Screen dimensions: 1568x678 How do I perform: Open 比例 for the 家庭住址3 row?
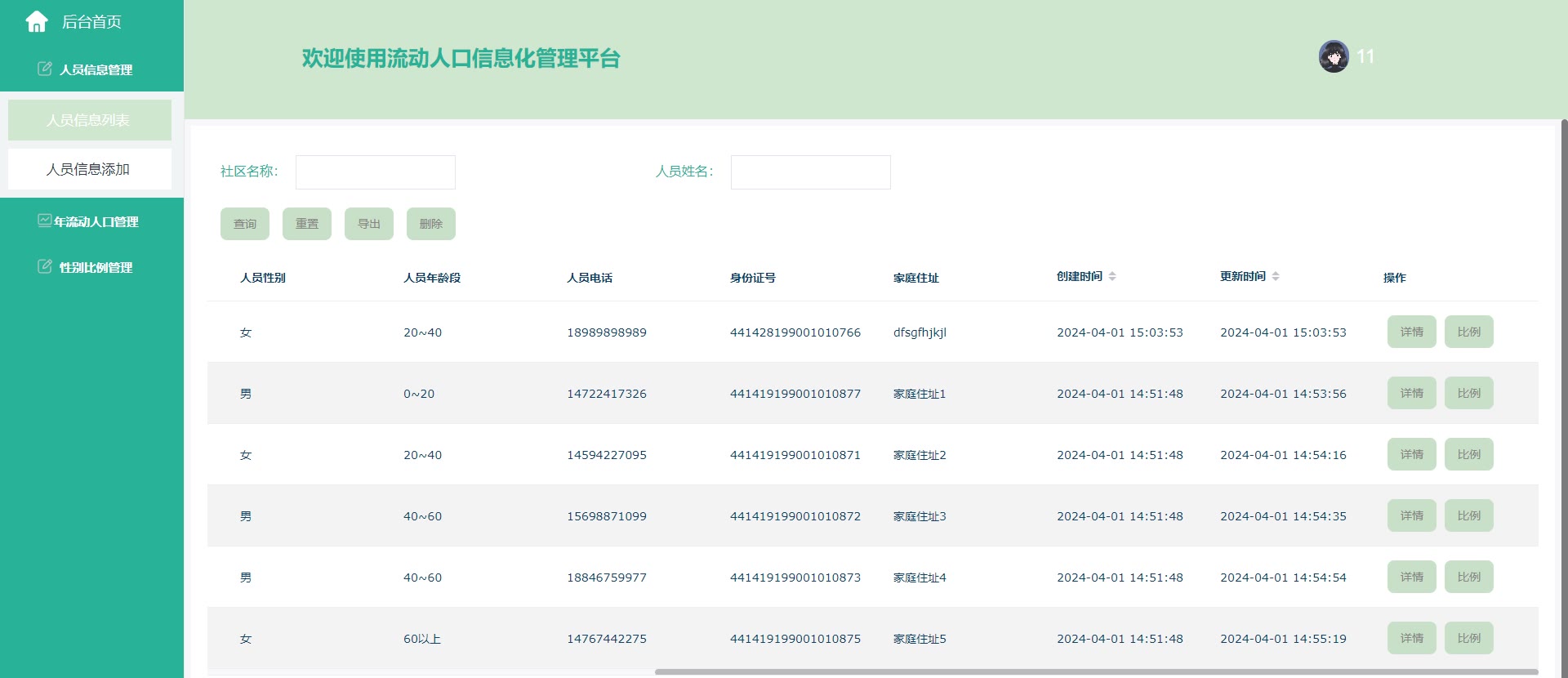tap(1469, 515)
